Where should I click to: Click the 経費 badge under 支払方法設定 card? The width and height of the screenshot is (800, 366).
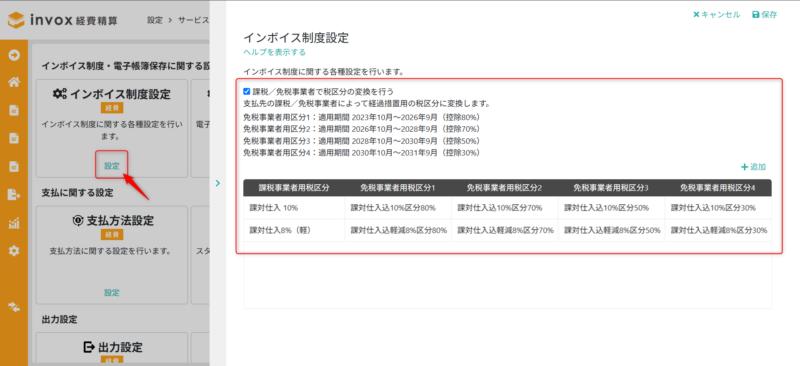click(112, 235)
